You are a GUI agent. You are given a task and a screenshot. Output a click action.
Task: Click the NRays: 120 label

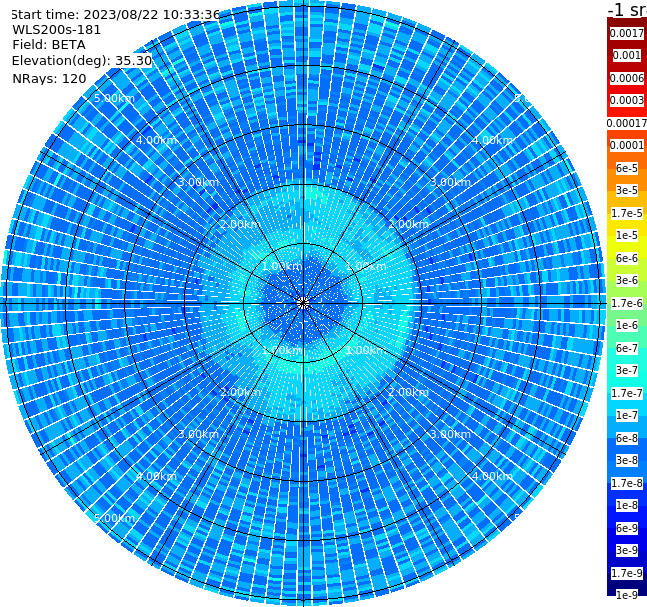click(49, 78)
